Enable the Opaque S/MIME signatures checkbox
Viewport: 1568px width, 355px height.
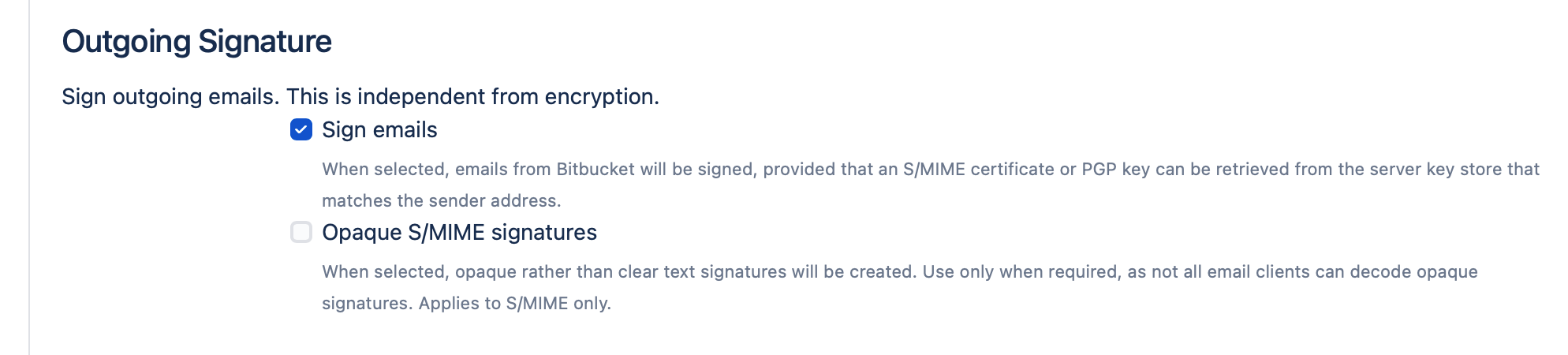pos(301,232)
